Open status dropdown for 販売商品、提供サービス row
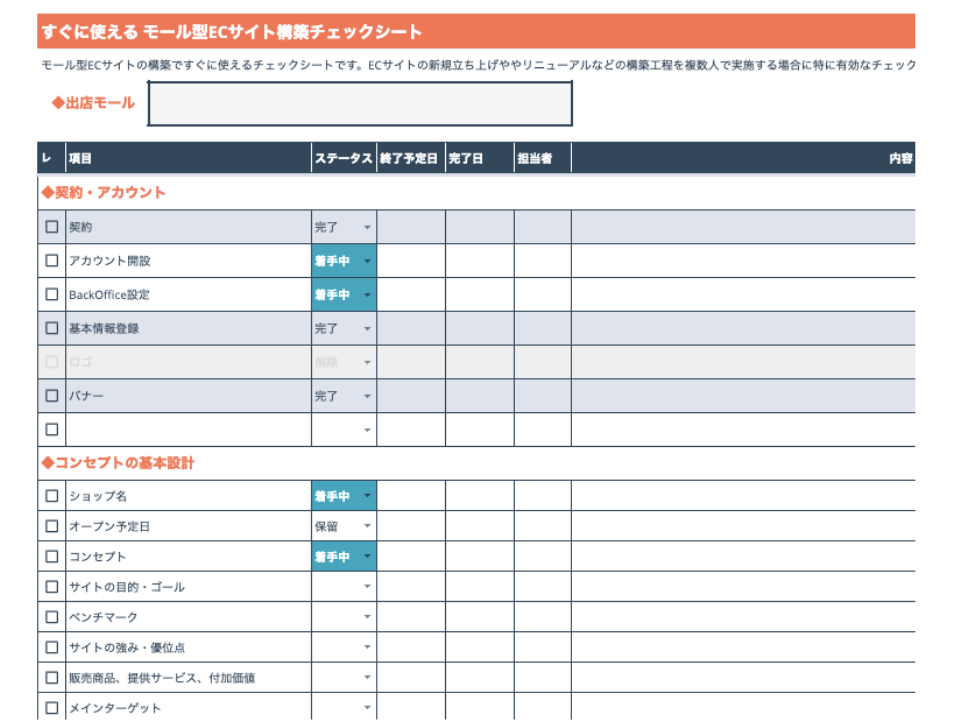 coord(367,678)
